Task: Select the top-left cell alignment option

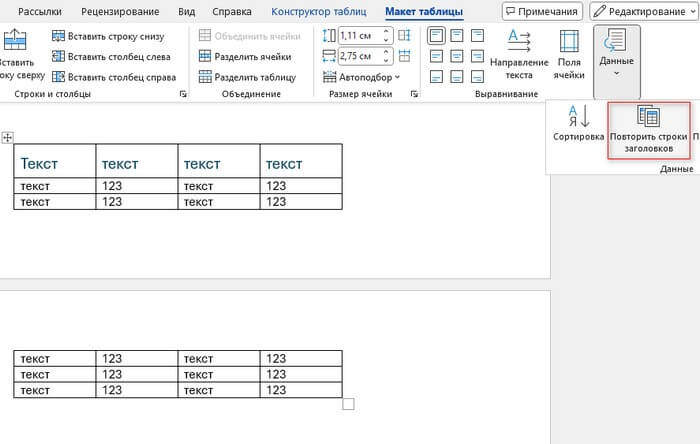Action: 435,36
